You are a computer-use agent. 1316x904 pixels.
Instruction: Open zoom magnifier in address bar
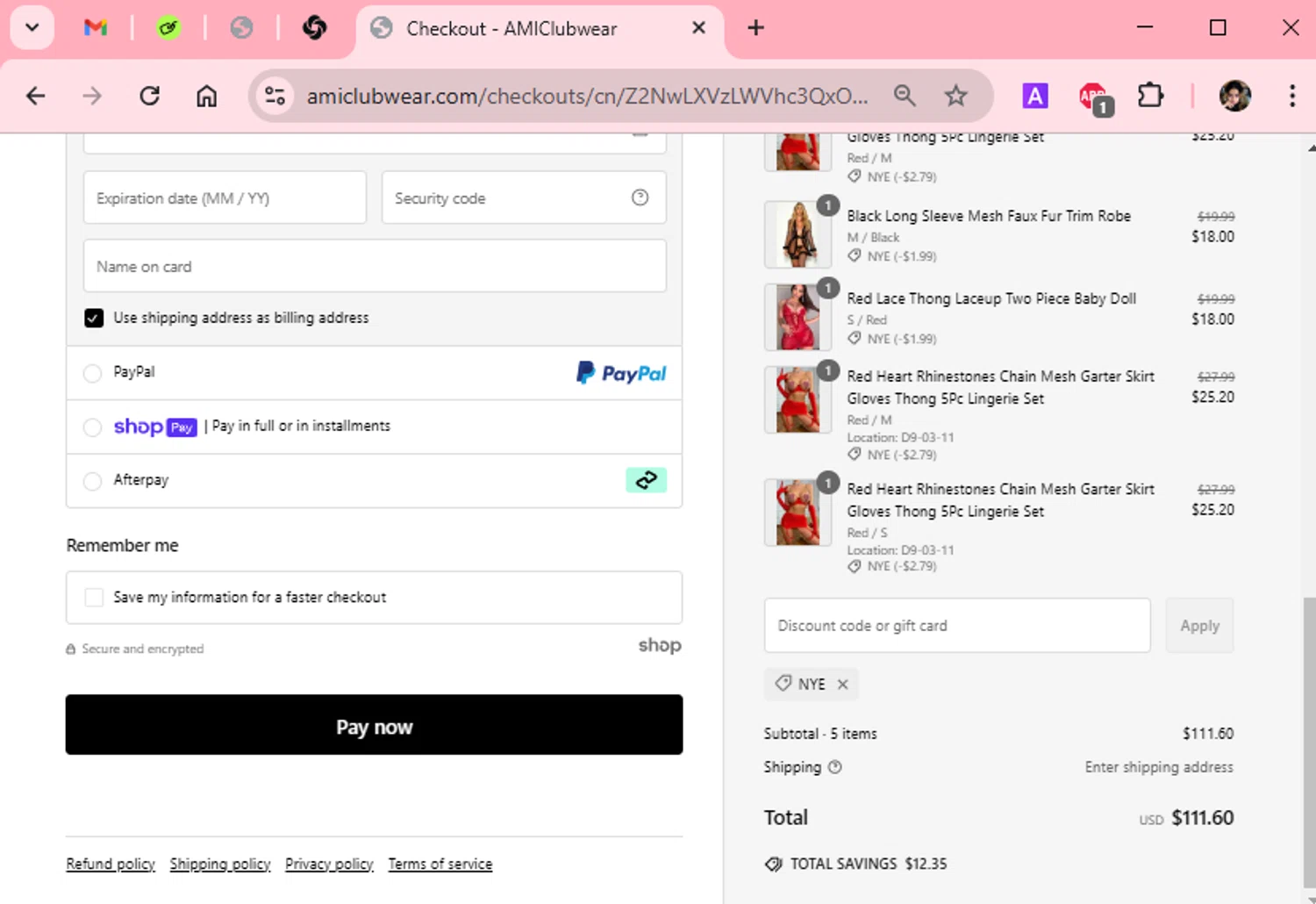click(x=905, y=96)
